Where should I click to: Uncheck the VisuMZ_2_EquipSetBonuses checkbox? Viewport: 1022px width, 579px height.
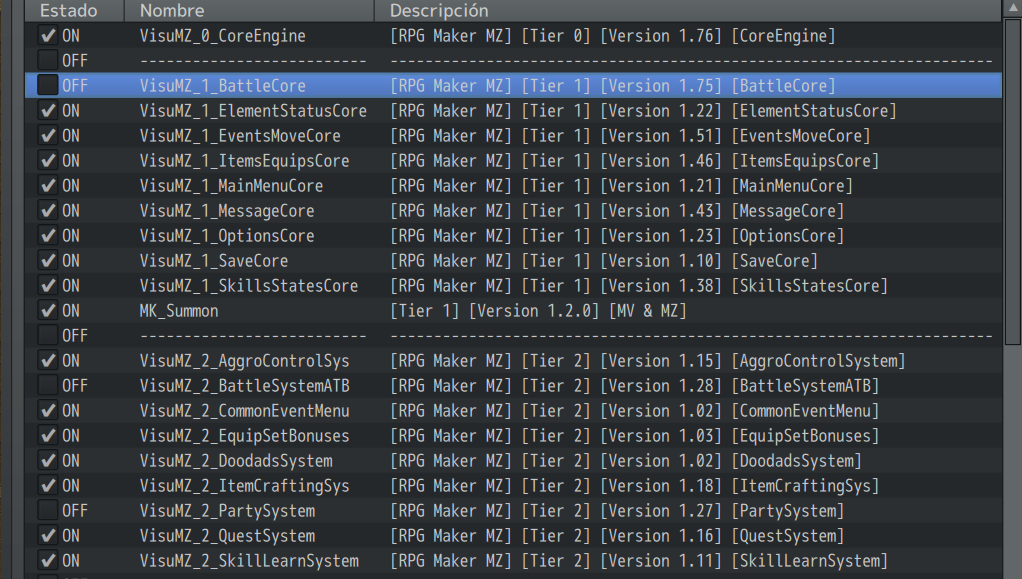tap(48, 436)
